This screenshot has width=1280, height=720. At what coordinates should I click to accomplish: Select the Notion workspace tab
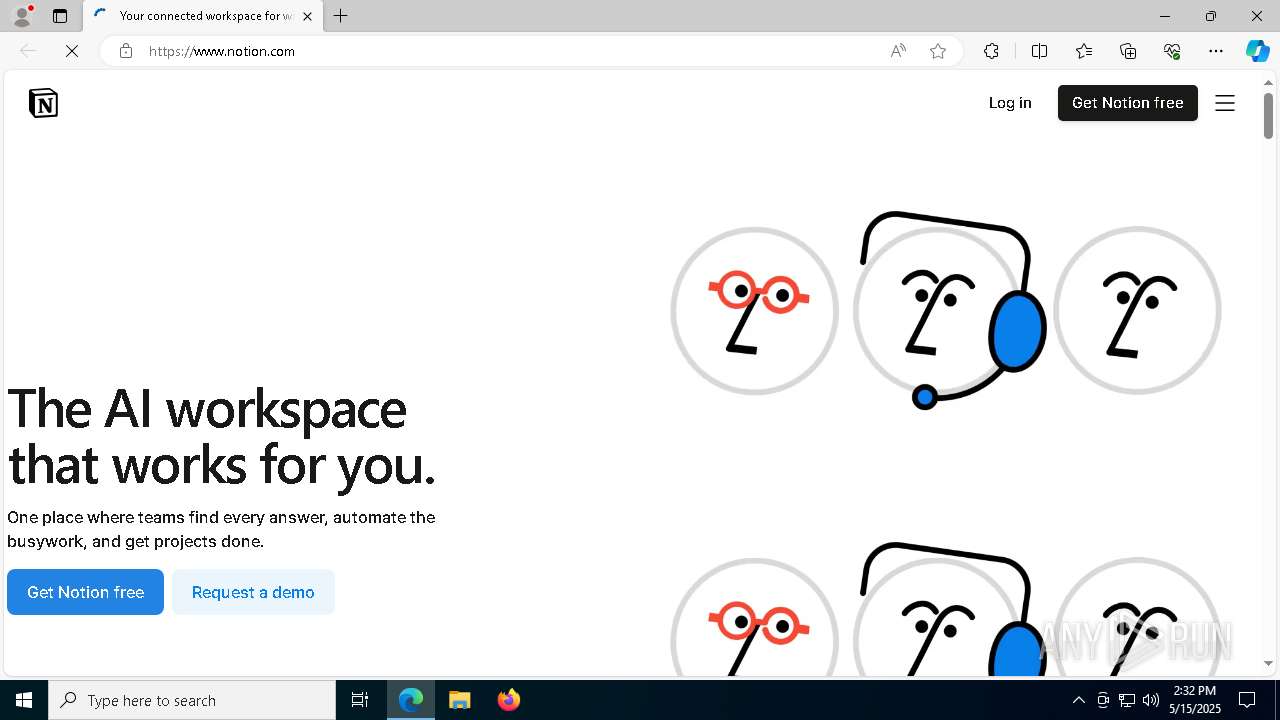click(x=204, y=16)
